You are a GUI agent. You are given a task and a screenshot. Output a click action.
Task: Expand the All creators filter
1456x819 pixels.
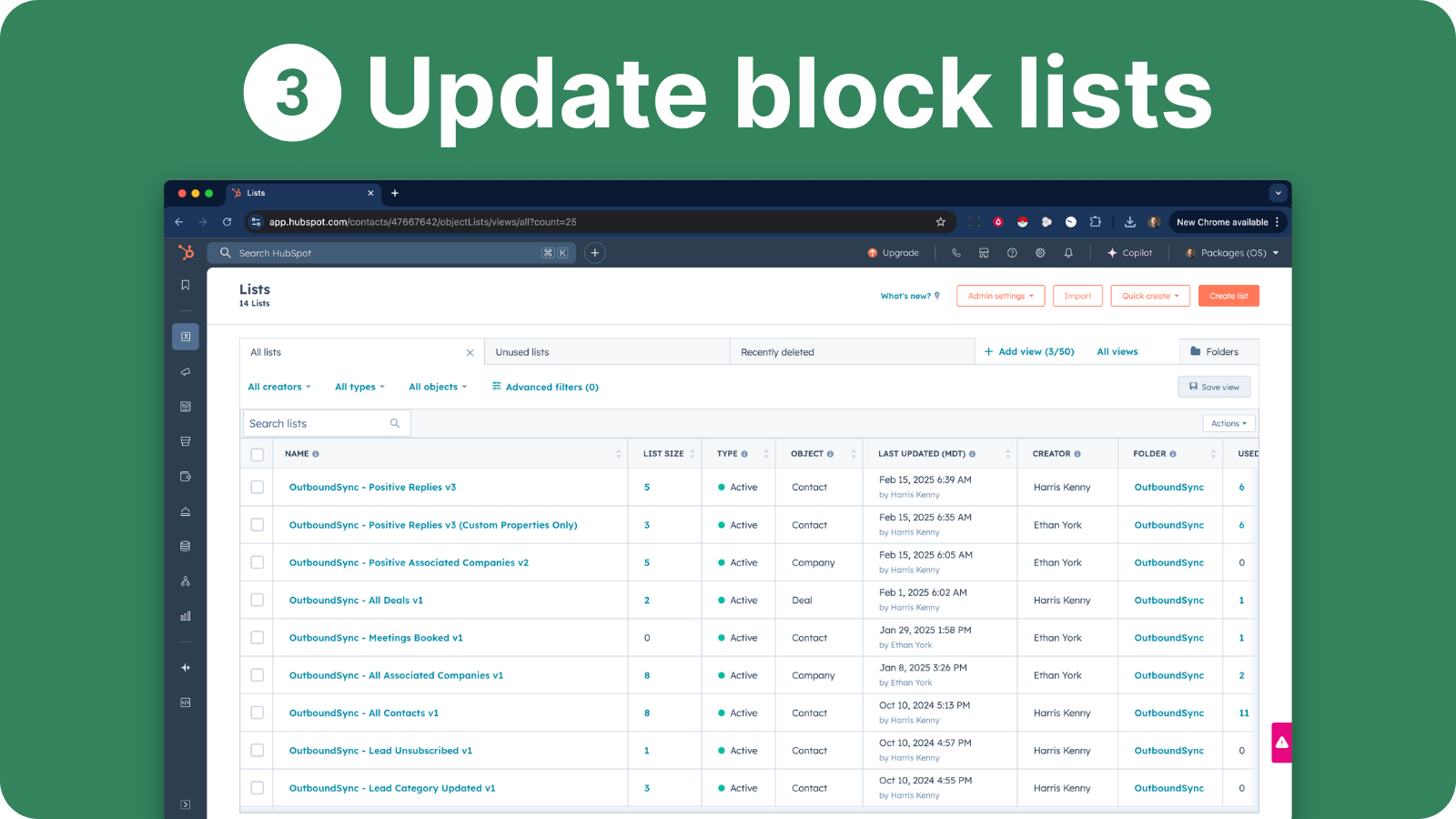click(279, 387)
